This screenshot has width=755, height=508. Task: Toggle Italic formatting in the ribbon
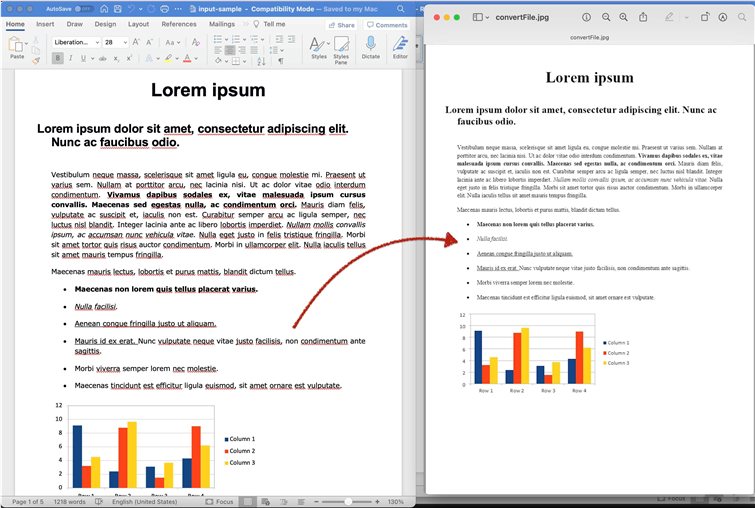point(71,58)
